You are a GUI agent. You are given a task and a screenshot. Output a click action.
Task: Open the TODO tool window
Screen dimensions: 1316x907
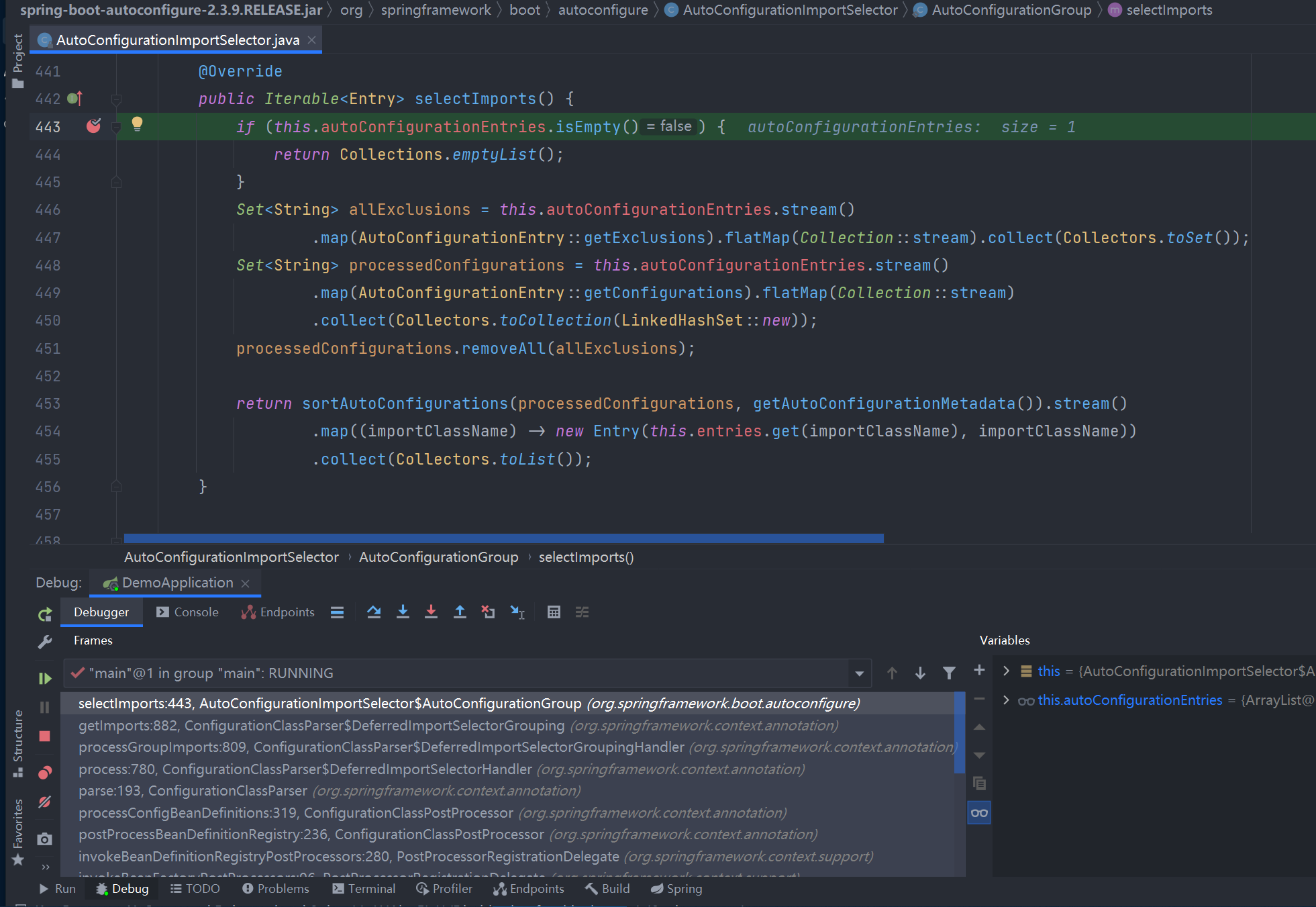[x=195, y=889]
